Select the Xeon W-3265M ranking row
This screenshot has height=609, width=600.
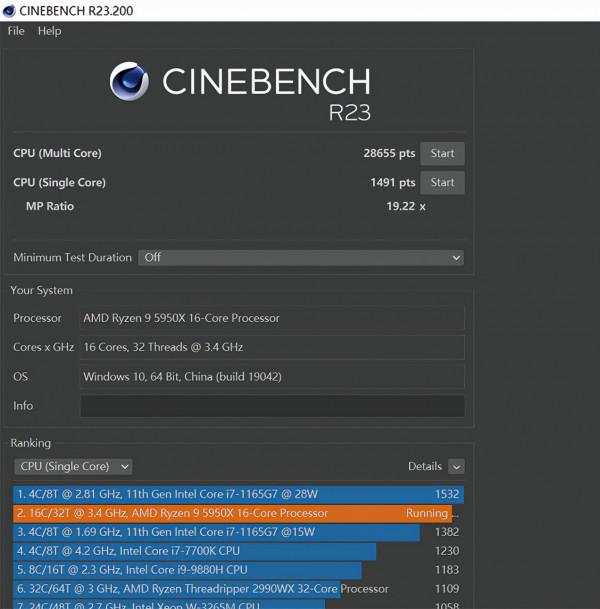(x=238, y=604)
